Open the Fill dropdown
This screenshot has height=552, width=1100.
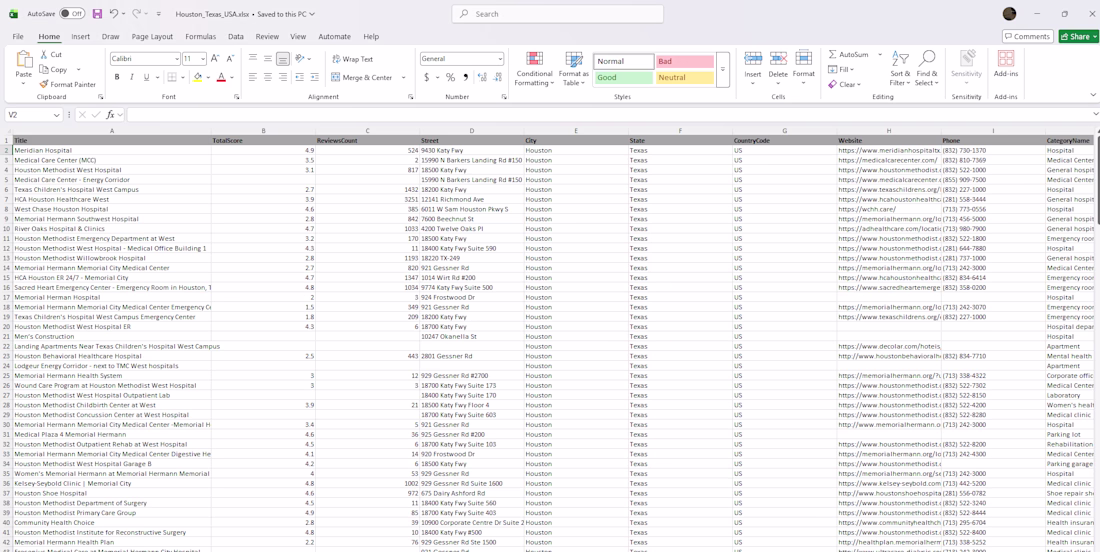click(x=840, y=69)
